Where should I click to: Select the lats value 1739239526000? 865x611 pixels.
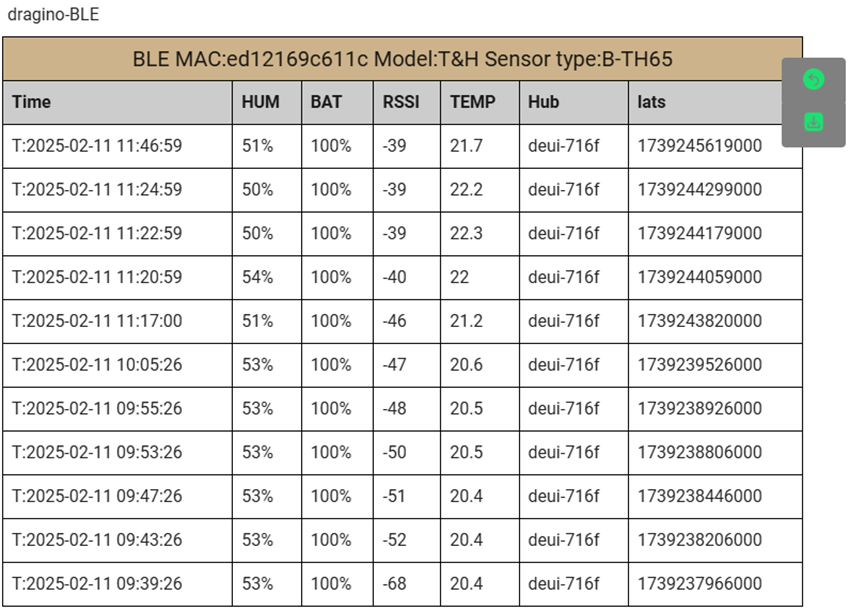pos(700,365)
